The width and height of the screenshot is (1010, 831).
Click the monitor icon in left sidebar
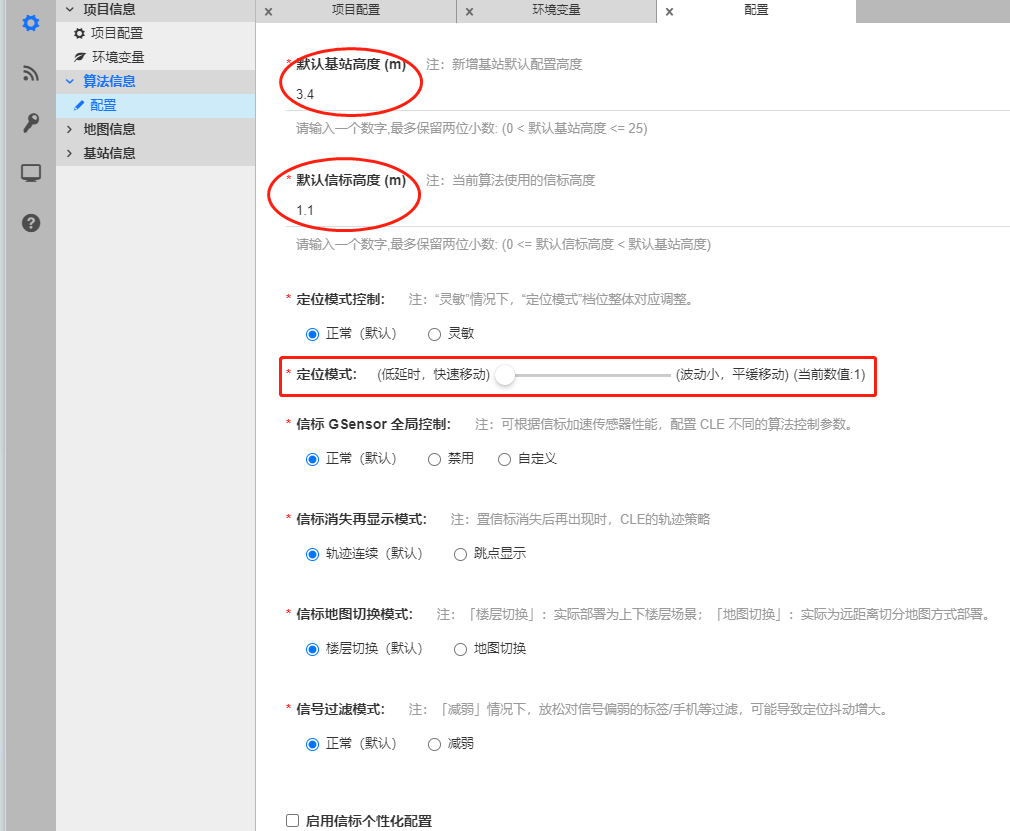29,172
